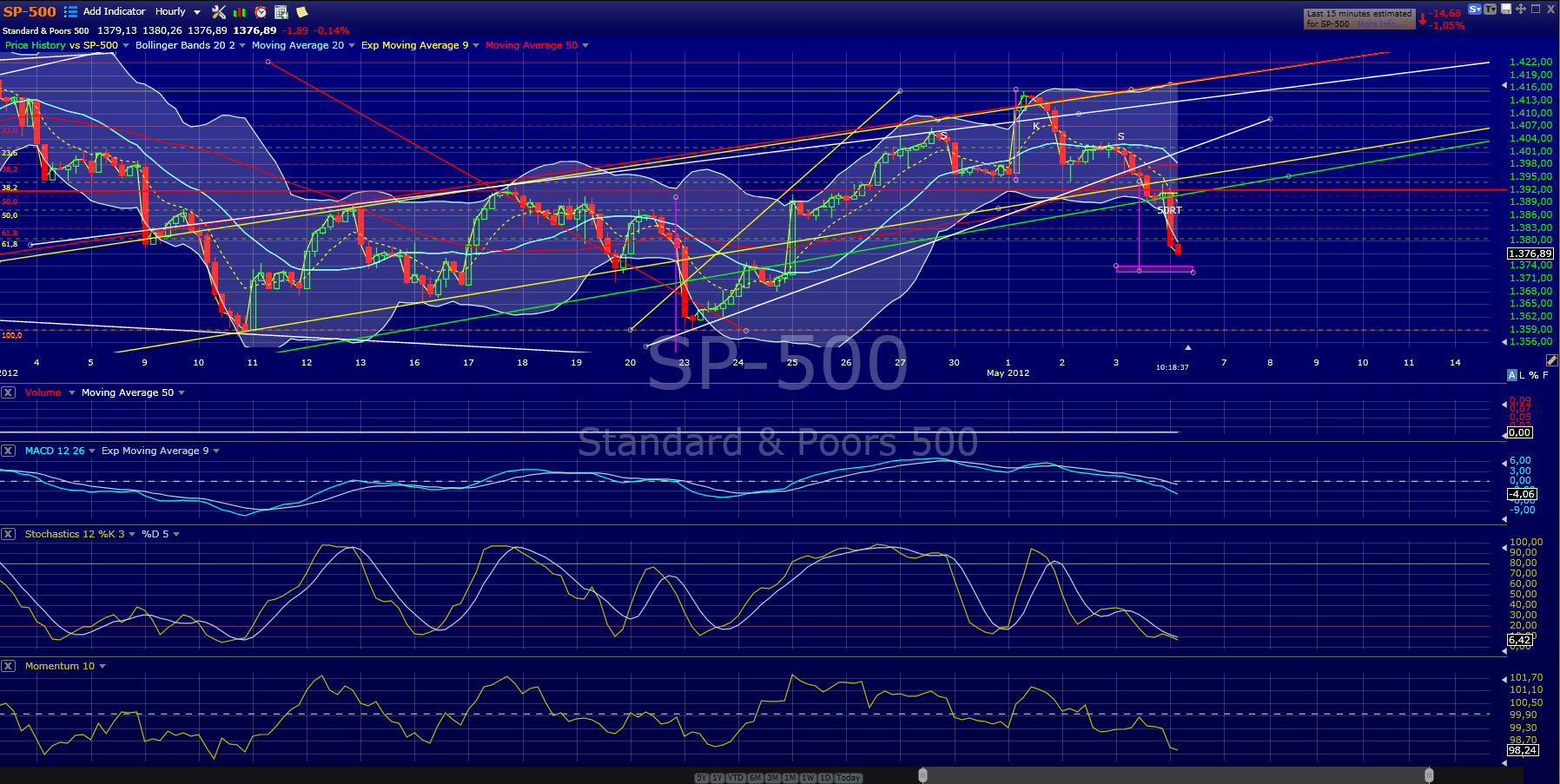Toggle percent scale % button
The width and height of the screenshot is (1560, 784).
coord(1534,375)
